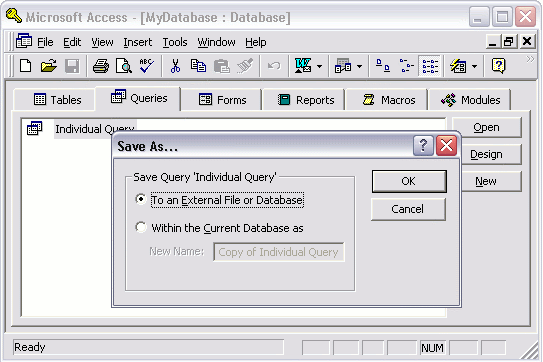Close the Save As dialog with X
The width and height of the screenshot is (543, 362).
click(x=446, y=145)
